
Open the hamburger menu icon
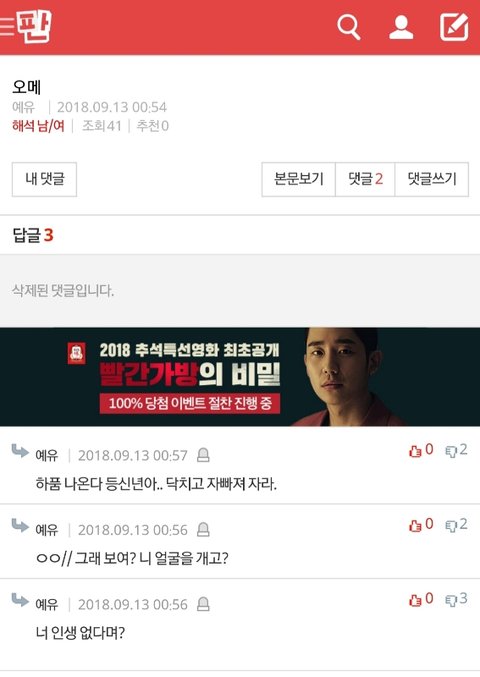pyautogui.click(x=7, y=27)
